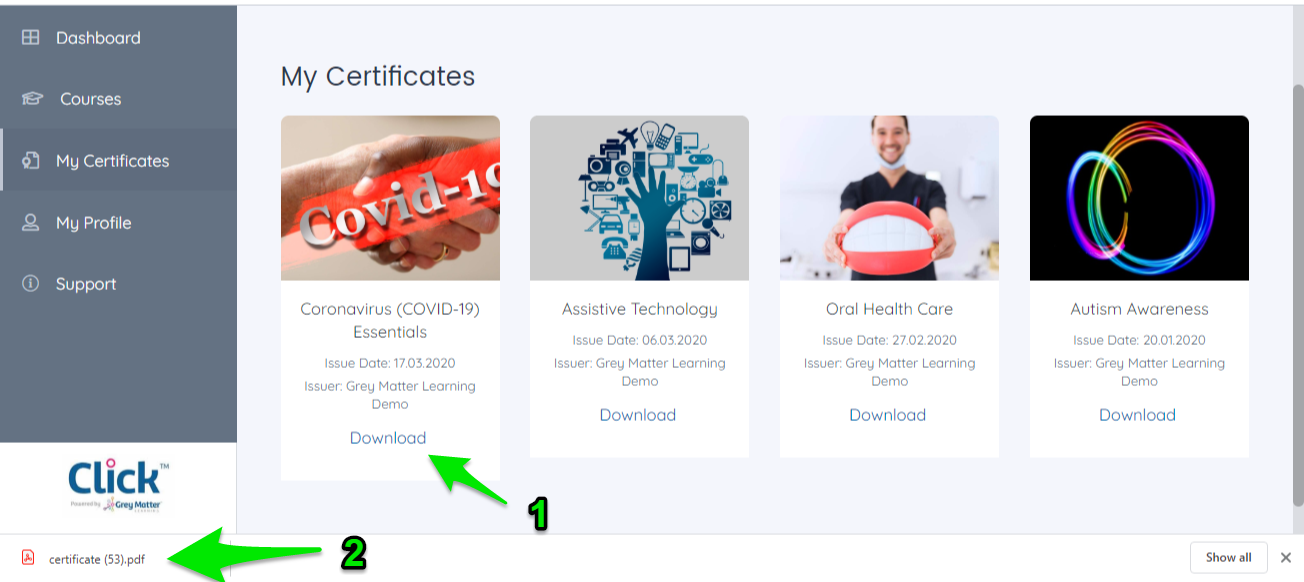The height and width of the screenshot is (582, 1304).
Task: Click the Courses graduation cap icon
Action: (32, 99)
